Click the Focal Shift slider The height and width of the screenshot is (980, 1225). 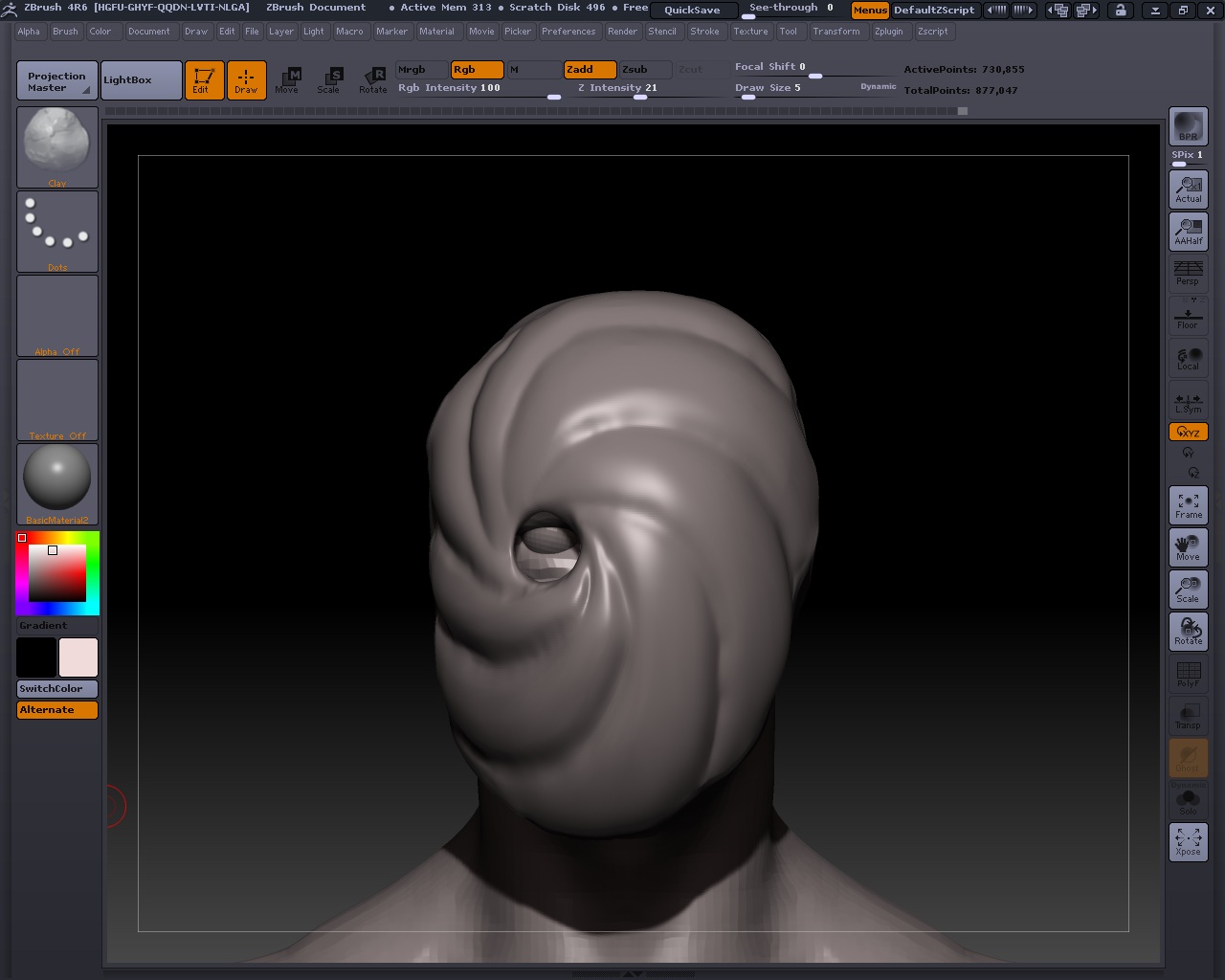[813, 68]
